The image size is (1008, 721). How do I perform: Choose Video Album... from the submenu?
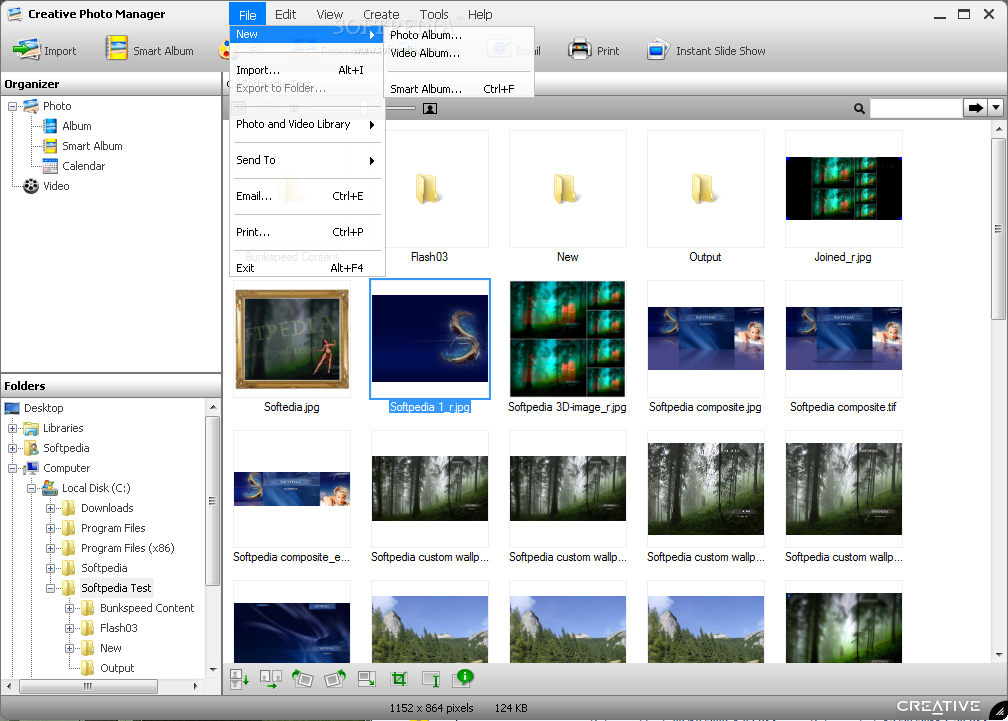tap(459, 53)
